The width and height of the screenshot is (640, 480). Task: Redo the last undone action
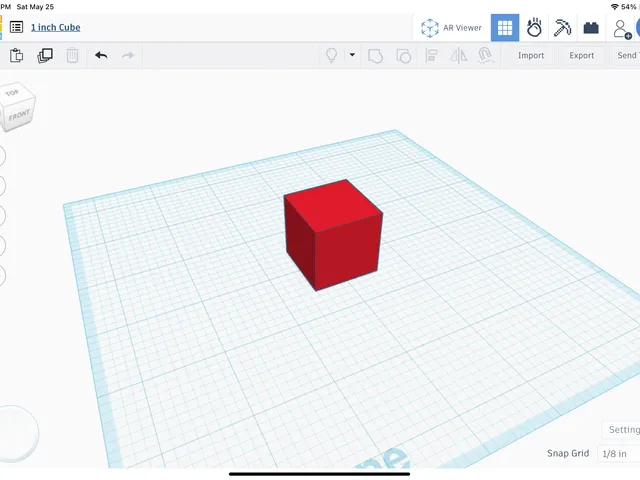tap(128, 55)
